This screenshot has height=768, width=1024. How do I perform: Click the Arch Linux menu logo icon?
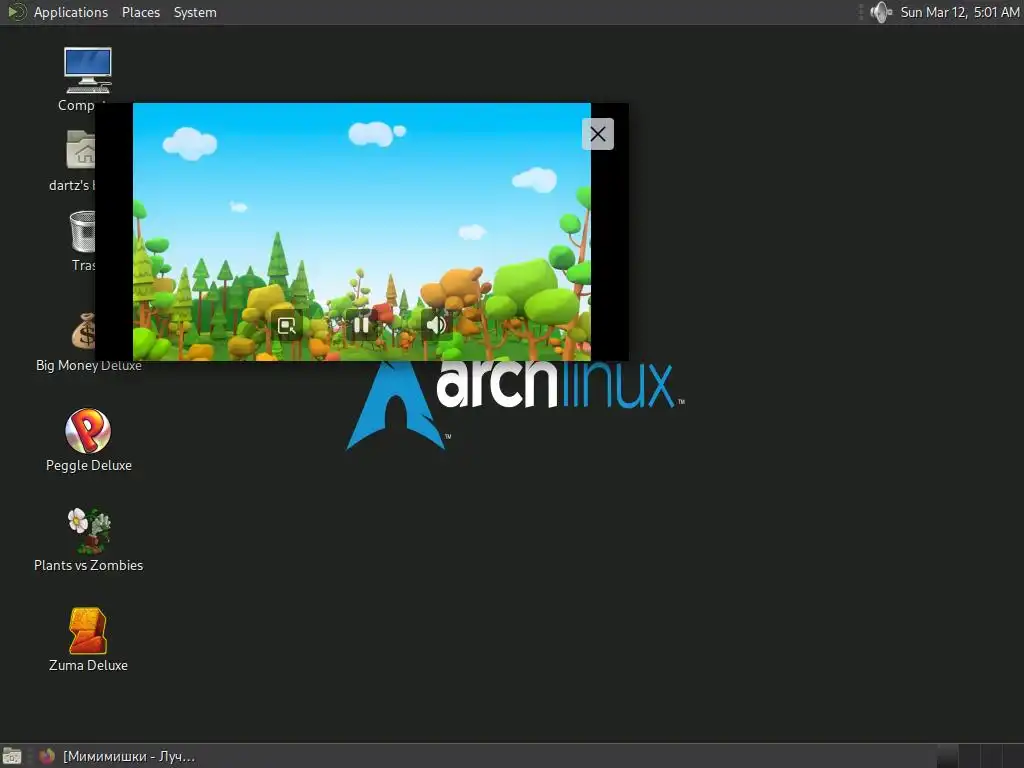[x=16, y=12]
